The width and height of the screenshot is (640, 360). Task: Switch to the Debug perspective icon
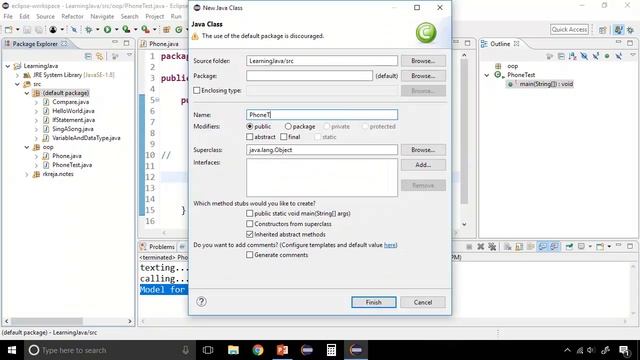pos(630,30)
